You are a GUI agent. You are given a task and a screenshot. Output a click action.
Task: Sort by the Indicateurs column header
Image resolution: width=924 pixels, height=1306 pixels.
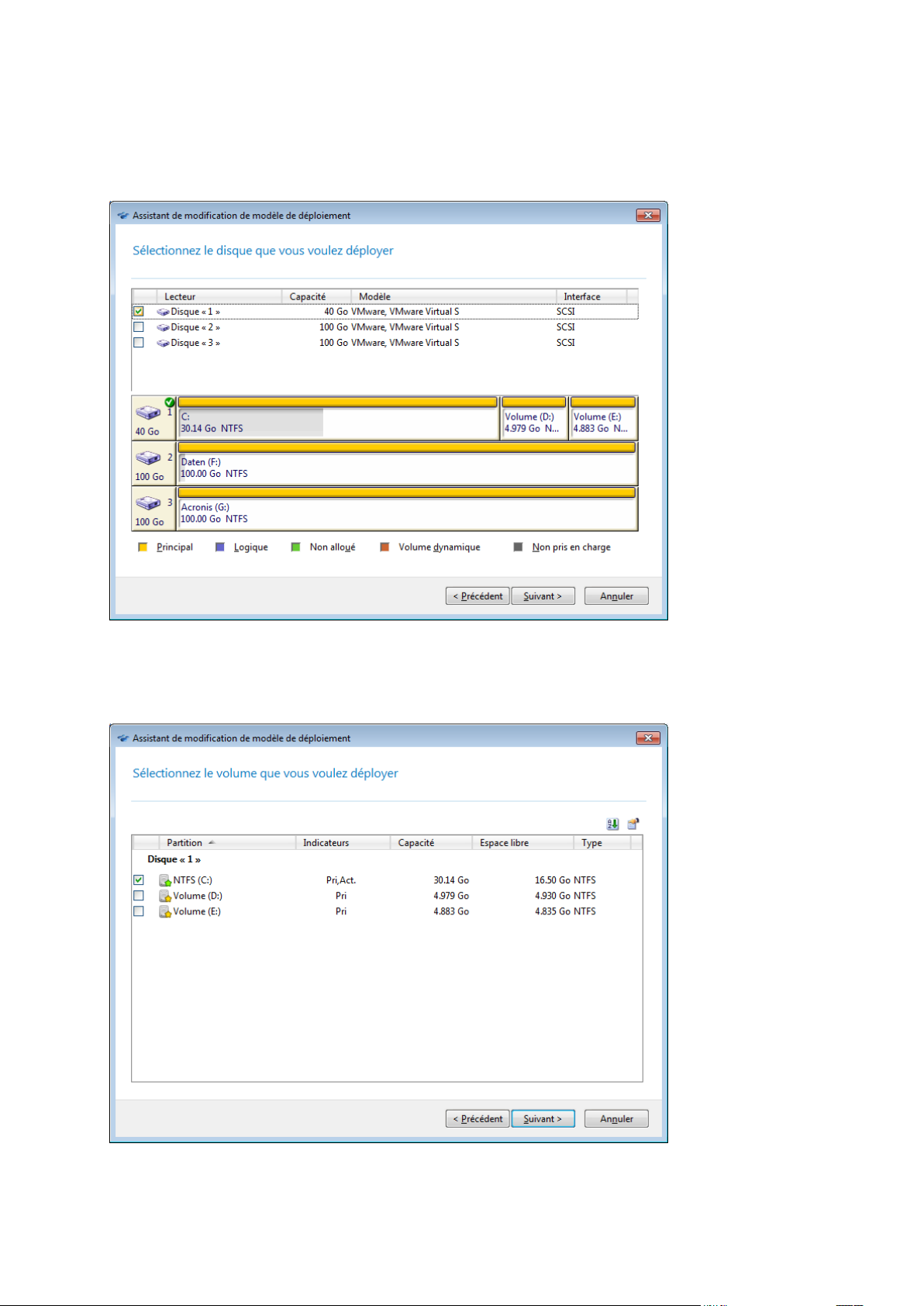[x=343, y=843]
